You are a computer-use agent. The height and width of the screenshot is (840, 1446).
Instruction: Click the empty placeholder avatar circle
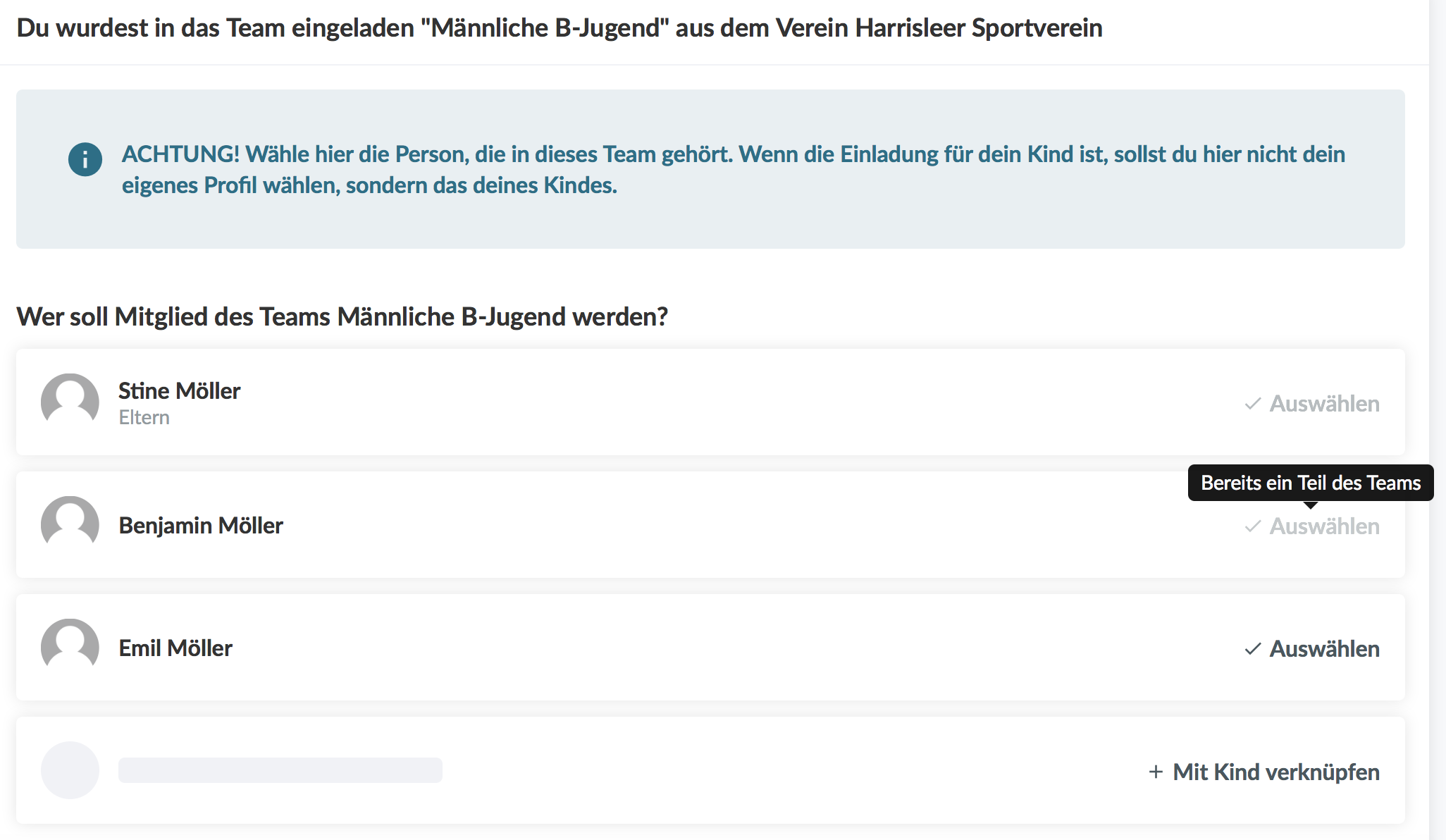[x=70, y=770]
